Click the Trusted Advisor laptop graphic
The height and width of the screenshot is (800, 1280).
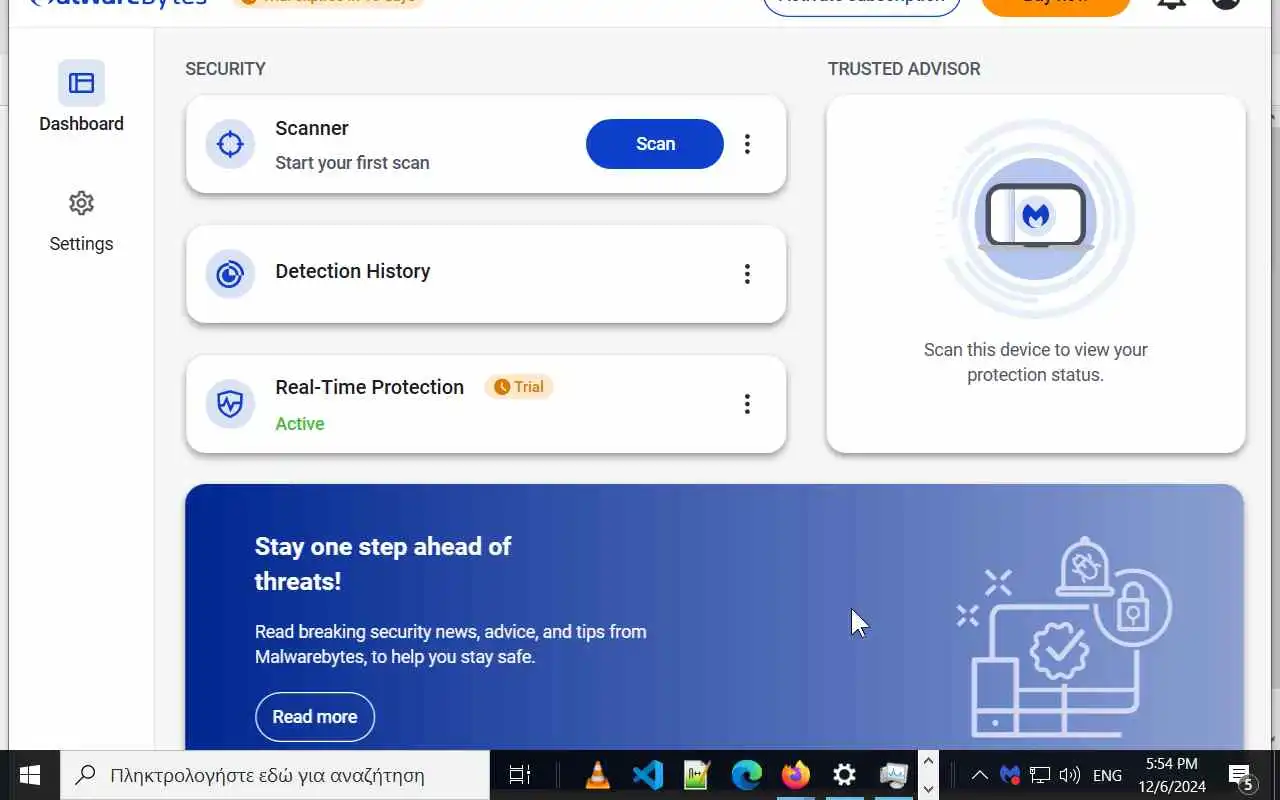pyautogui.click(x=1035, y=217)
